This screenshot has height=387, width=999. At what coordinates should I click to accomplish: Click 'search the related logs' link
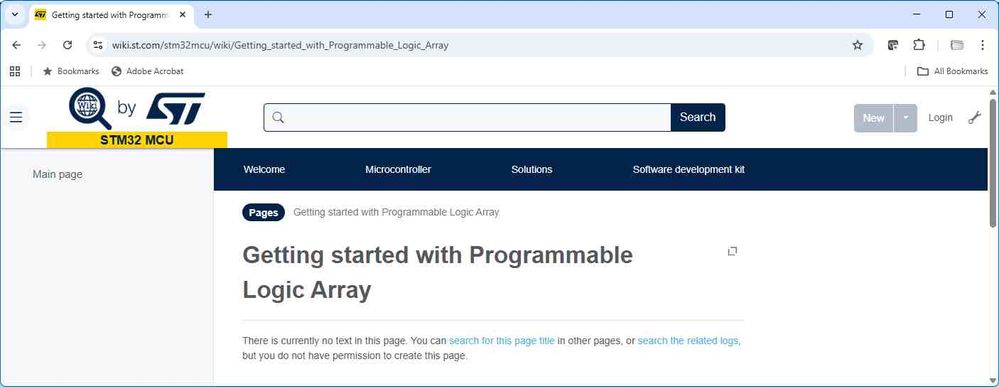pos(688,340)
